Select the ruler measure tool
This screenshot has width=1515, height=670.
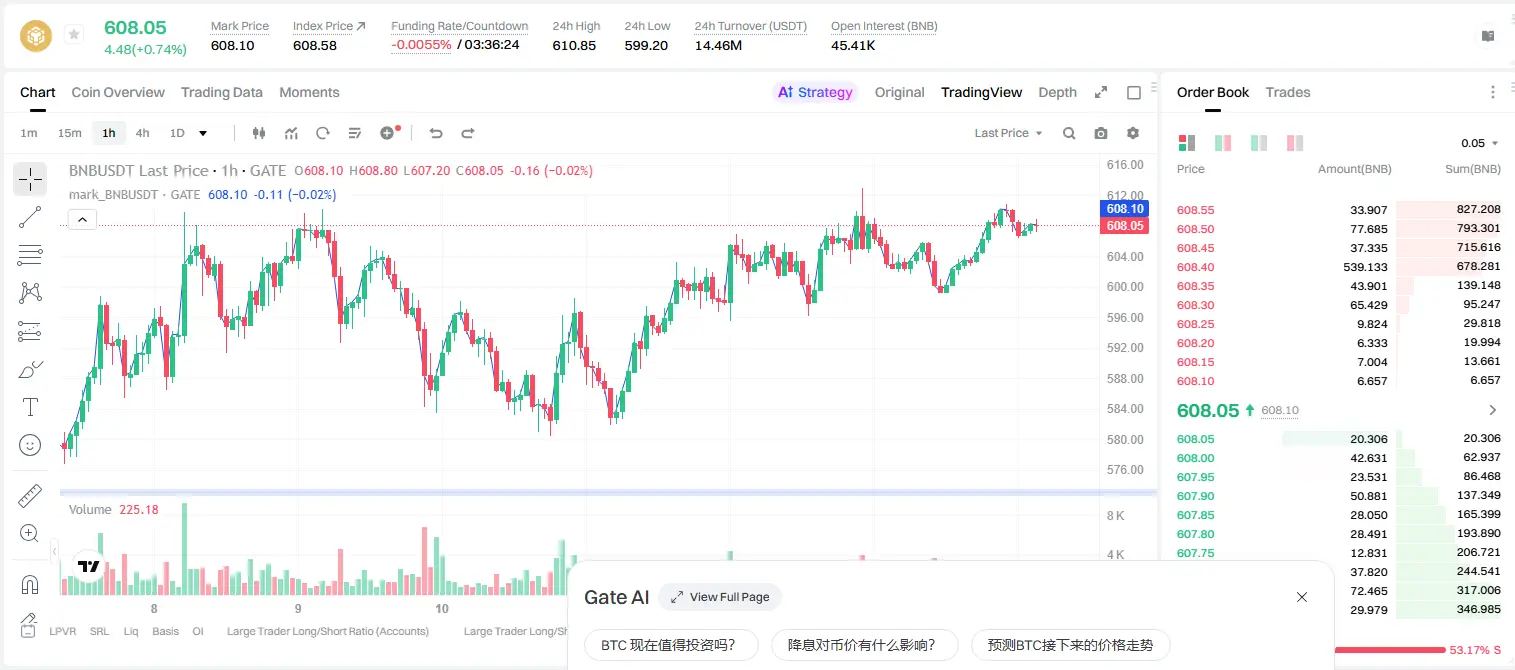coord(30,496)
